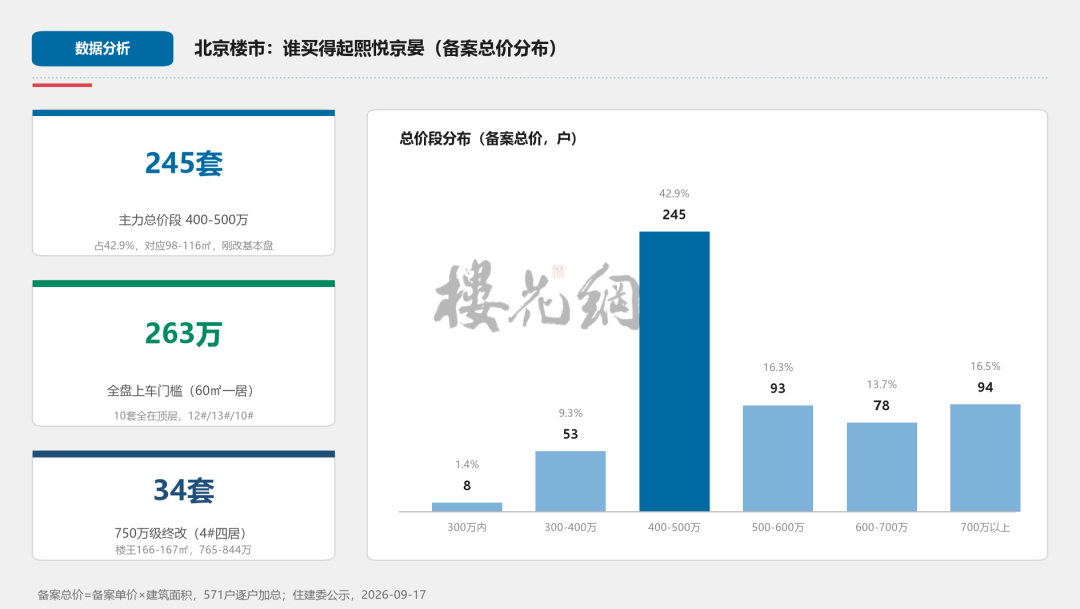Image resolution: width=1080 pixels, height=609 pixels.
Task: Select the 300万内 bar in chart
Action: 467,507
